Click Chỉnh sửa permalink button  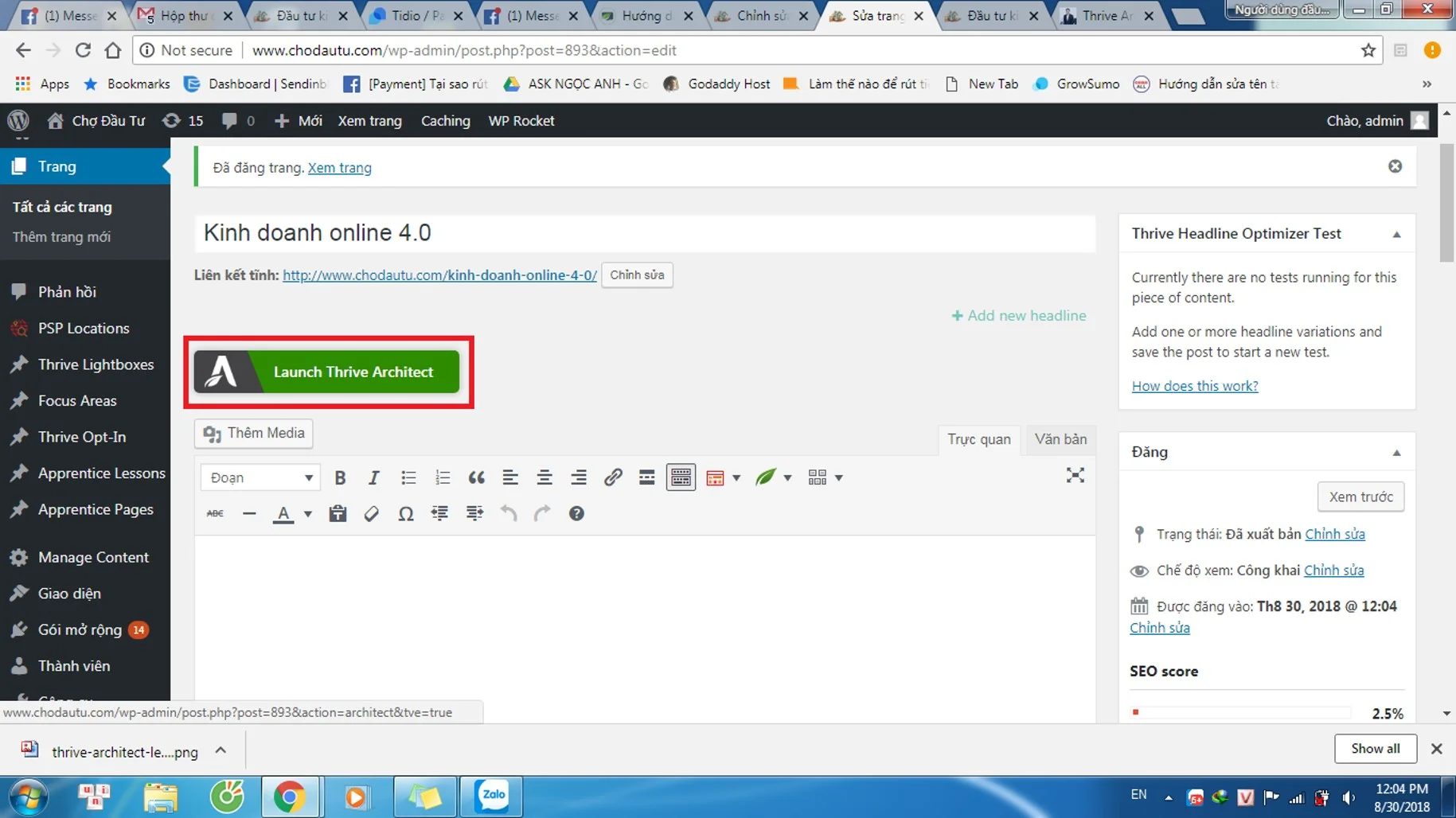(x=637, y=275)
